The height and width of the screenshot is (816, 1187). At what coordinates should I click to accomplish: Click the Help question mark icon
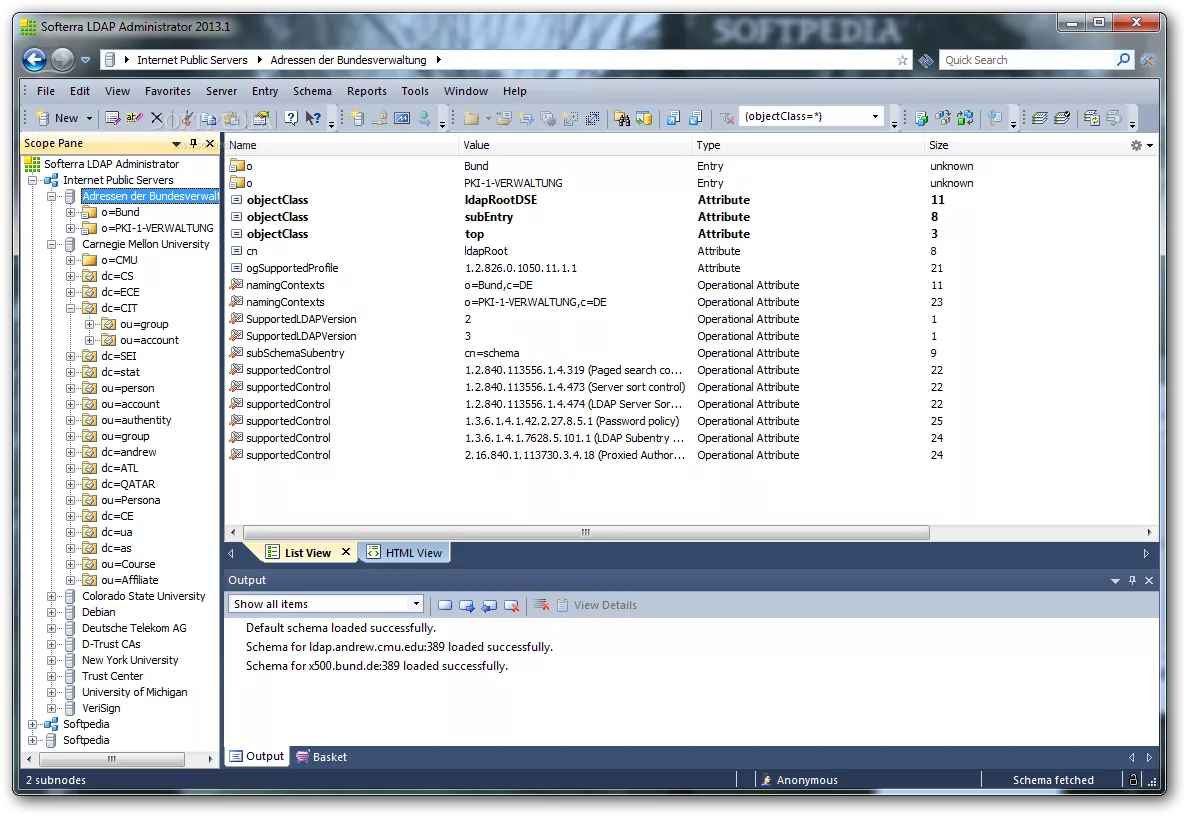[x=291, y=118]
